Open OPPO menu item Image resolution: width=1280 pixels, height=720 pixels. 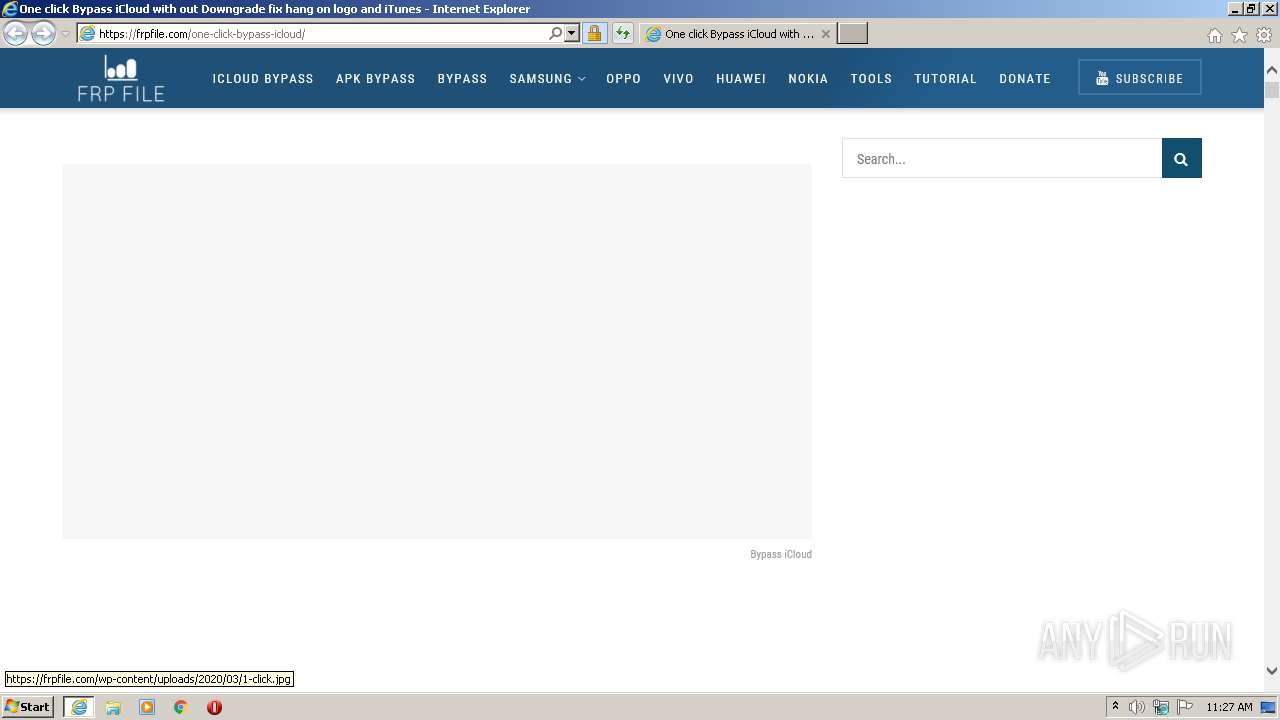[623, 78]
